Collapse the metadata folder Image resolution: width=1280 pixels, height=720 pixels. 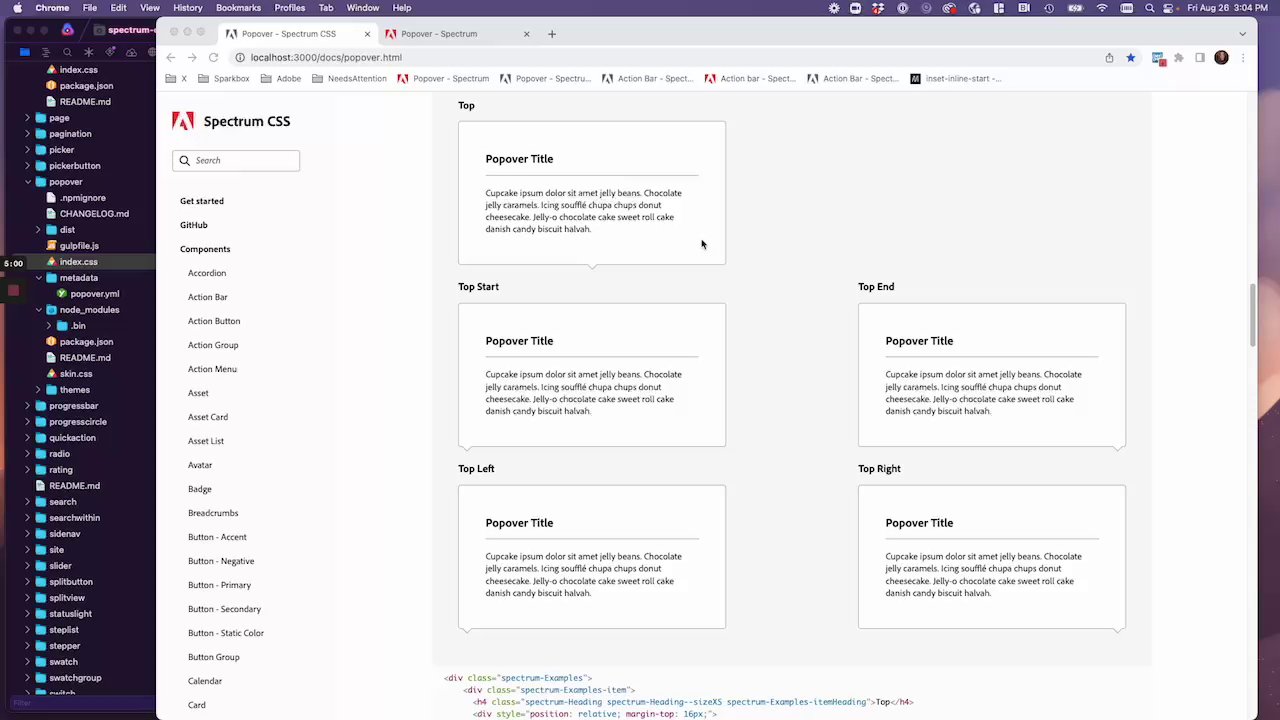39,278
